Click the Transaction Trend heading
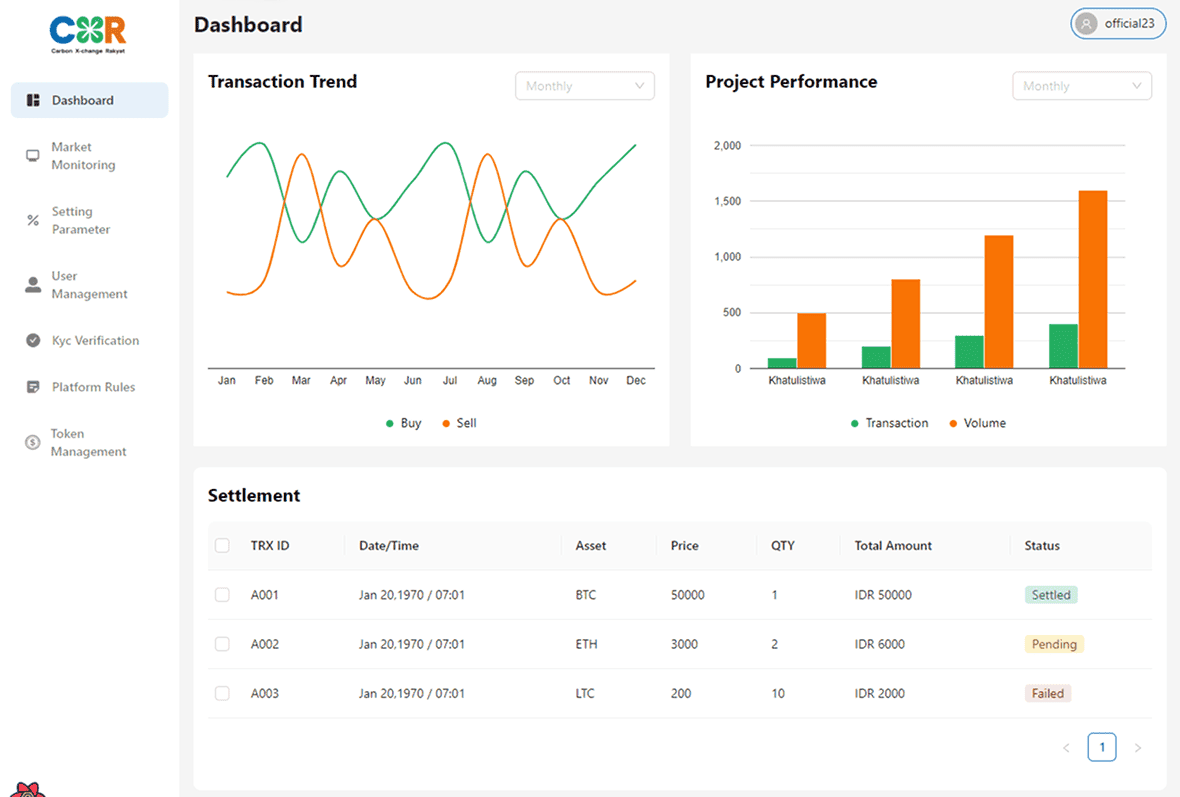Image resolution: width=1180 pixels, height=797 pixels. click(282, 82)
